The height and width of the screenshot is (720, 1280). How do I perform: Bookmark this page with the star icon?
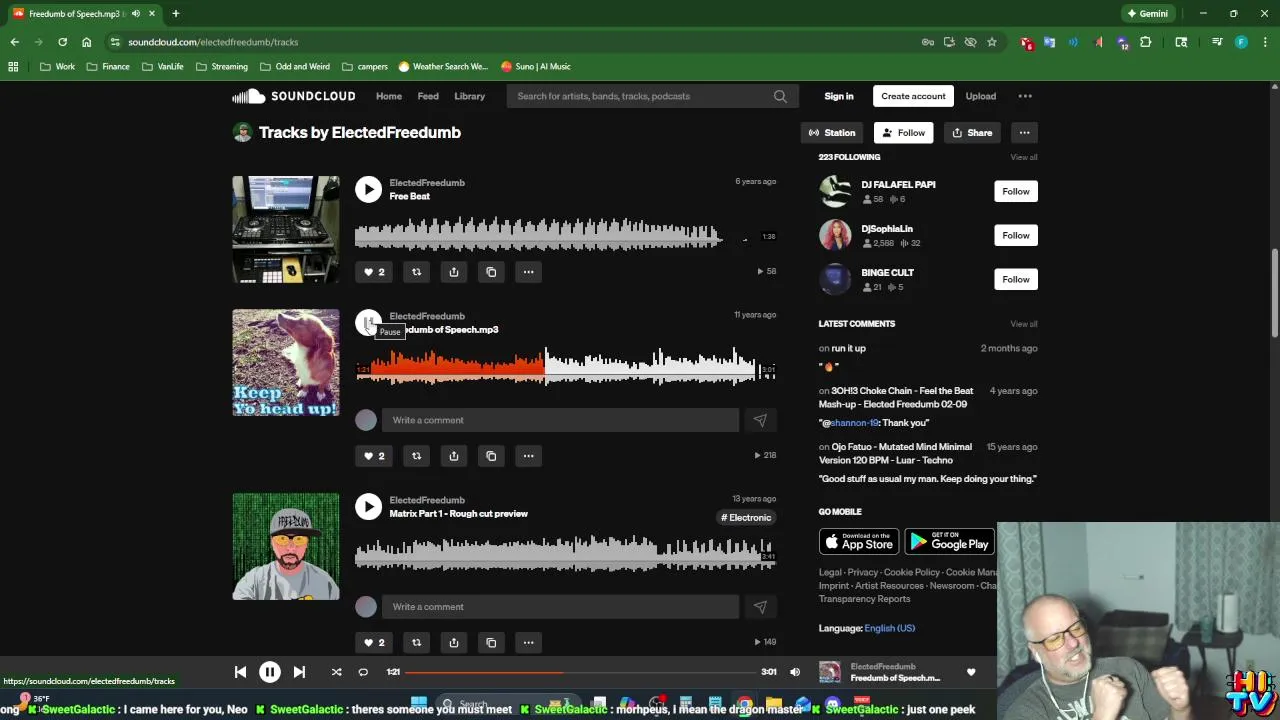[x=991, y=42]
